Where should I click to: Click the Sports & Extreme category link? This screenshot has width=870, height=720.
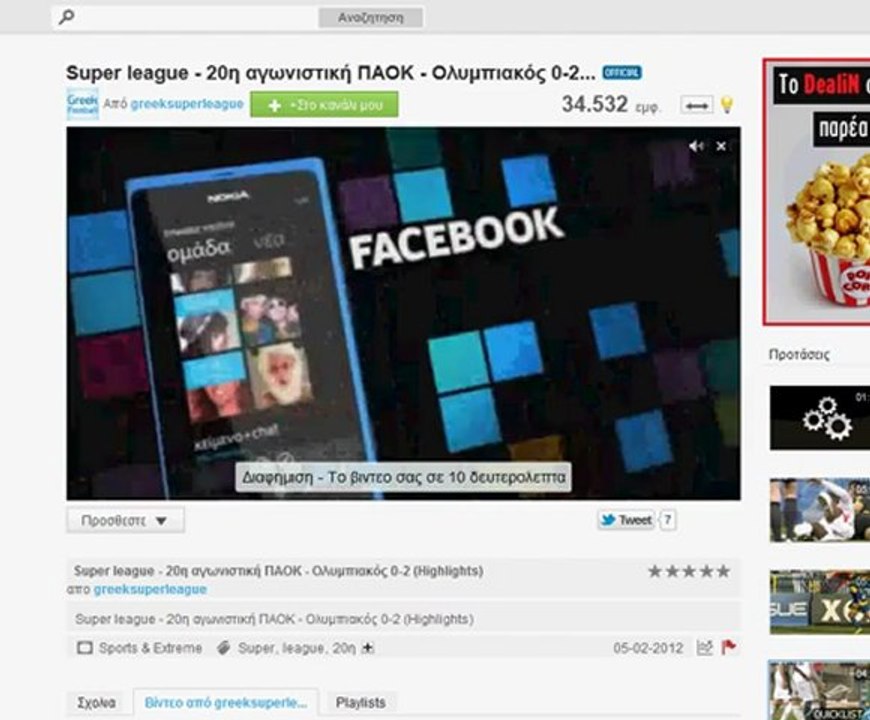point(150,648)
